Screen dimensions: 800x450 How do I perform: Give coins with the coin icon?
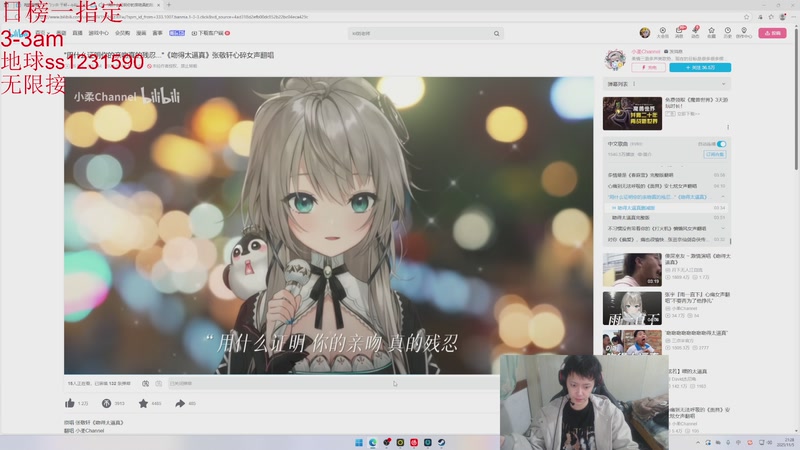106,403
